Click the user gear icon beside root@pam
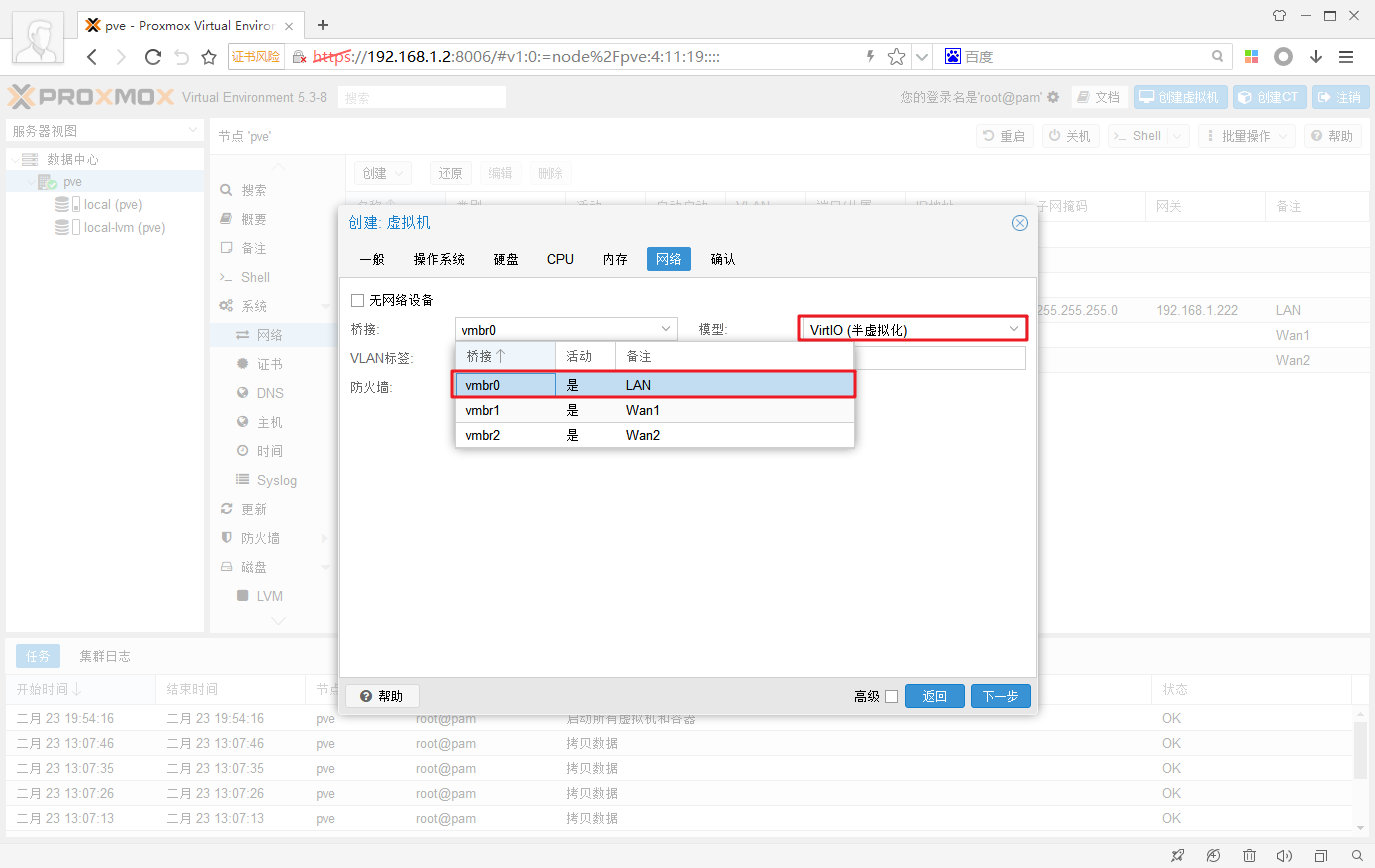Image resolution: width=1375 pixels, height=868 pixels. 1053,97
